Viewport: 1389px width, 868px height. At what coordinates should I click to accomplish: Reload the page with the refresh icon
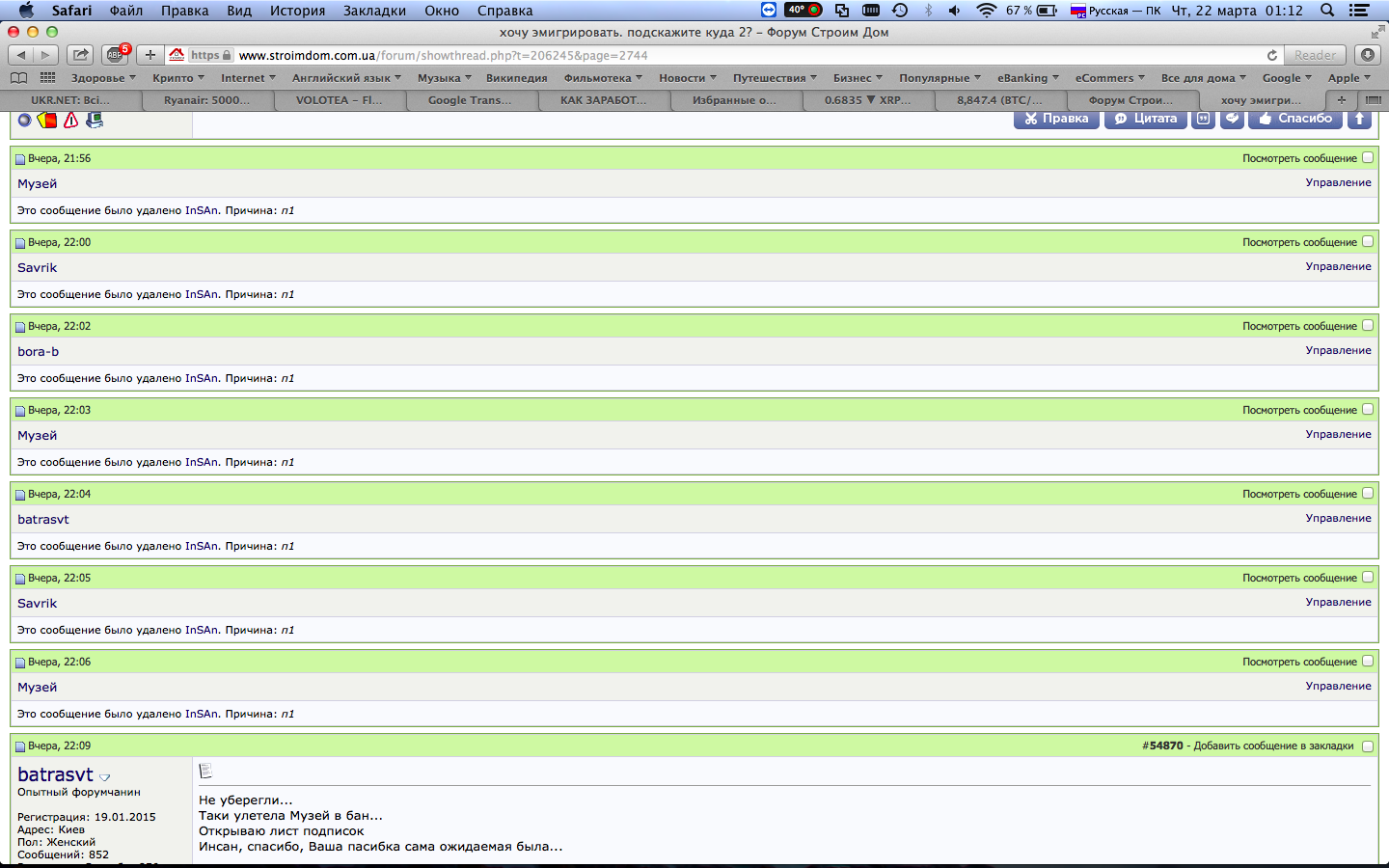[1272, 55]
